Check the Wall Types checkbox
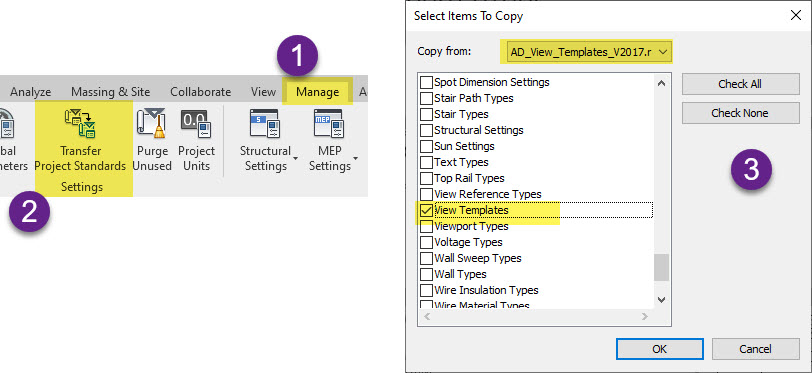 coord(426,274)
